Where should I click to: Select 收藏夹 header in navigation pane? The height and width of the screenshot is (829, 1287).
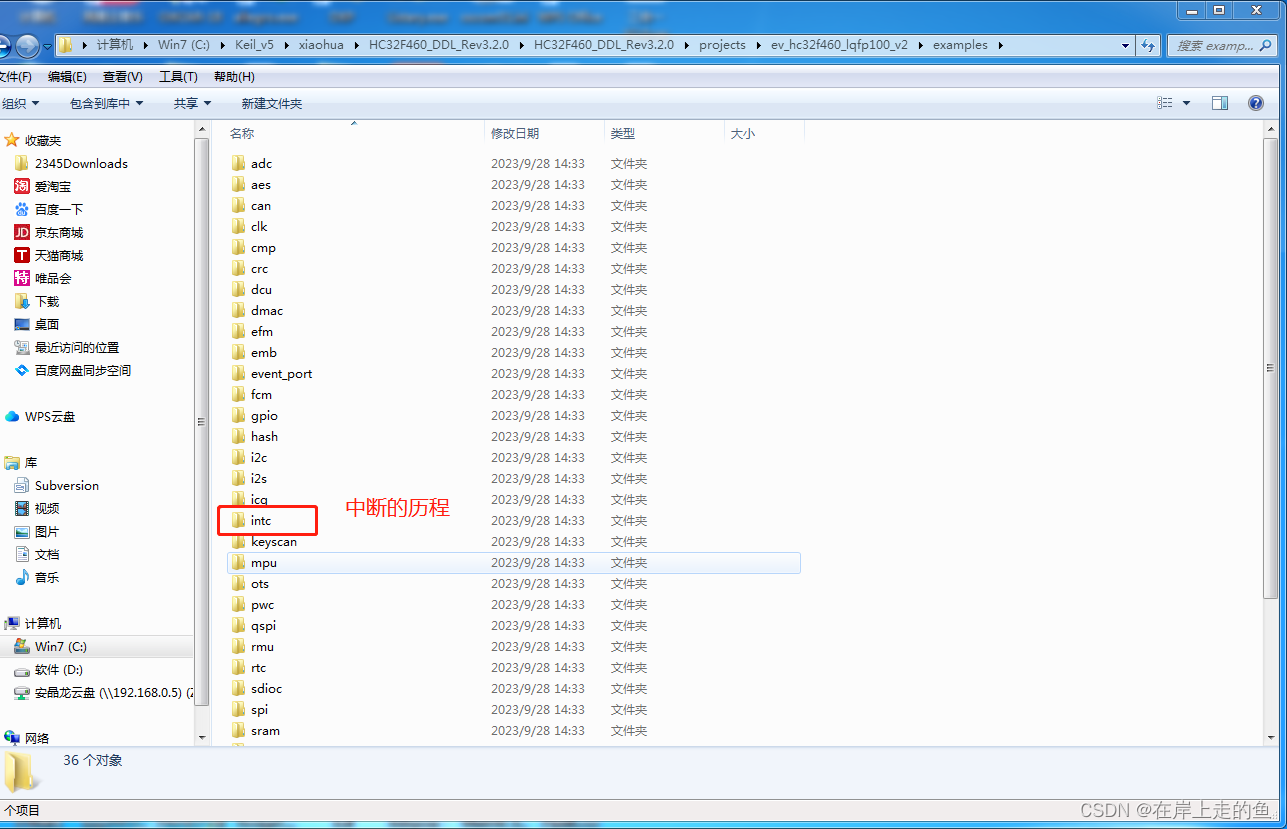click(43, 140)
